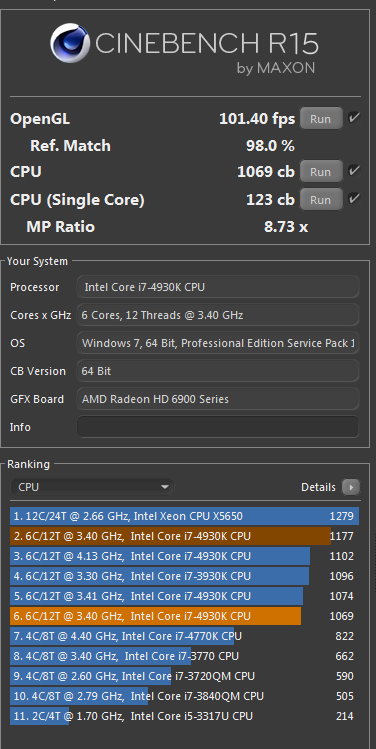Toggle the CPU test checkbox
The width and height of the screenshot is (376, 749).
tap(354, 171)
